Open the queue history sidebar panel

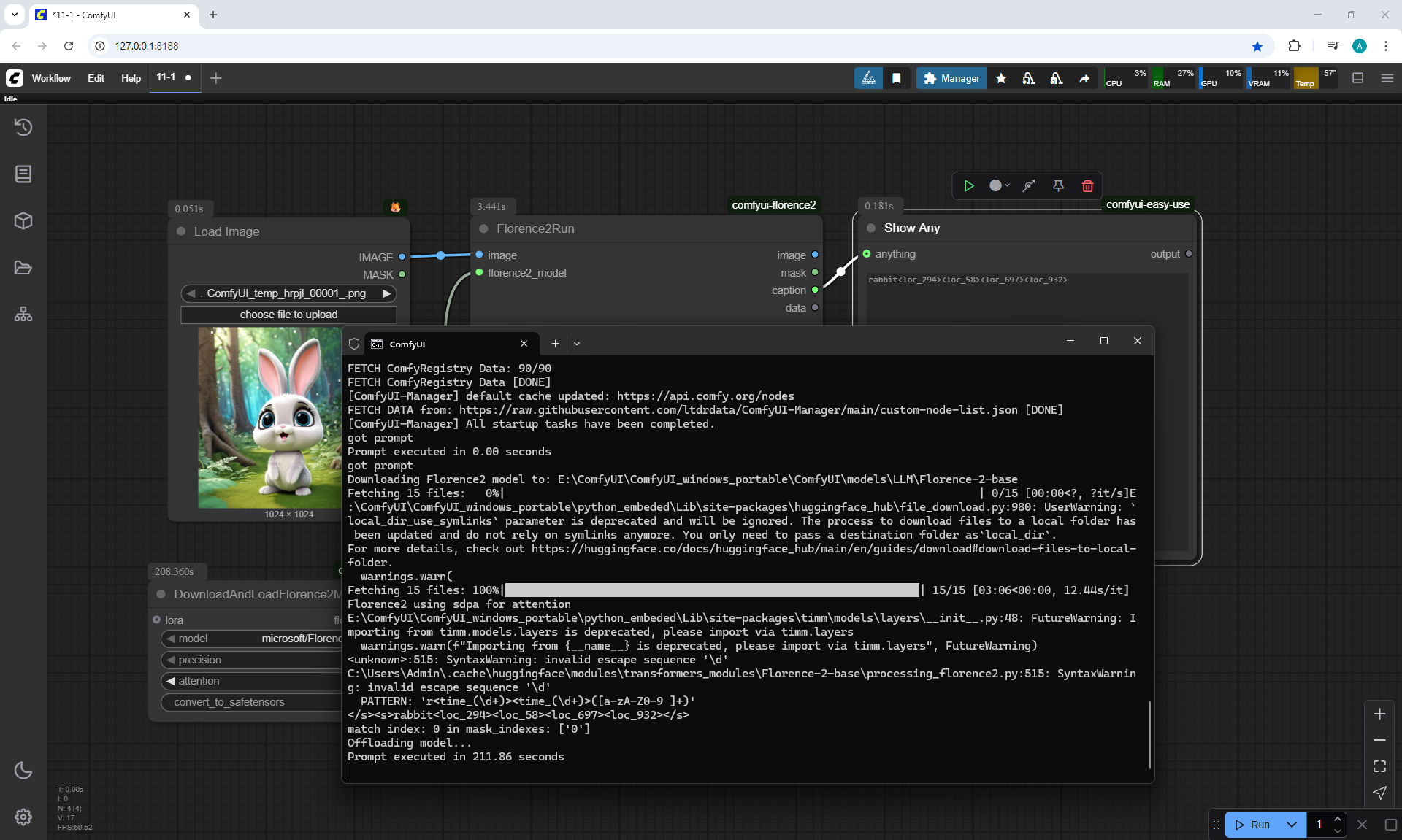(23, 127)
